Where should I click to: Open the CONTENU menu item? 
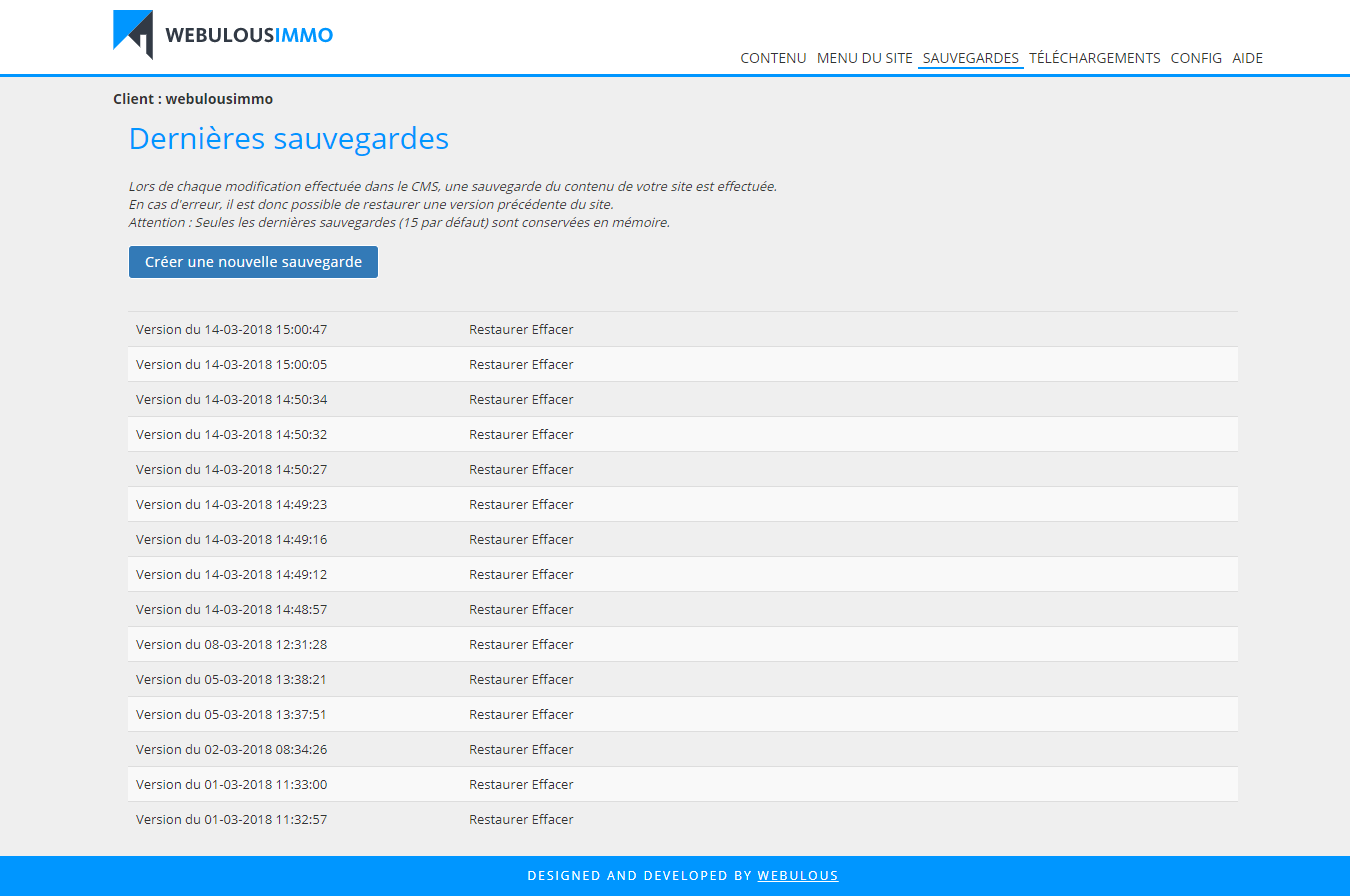point(773,58)
